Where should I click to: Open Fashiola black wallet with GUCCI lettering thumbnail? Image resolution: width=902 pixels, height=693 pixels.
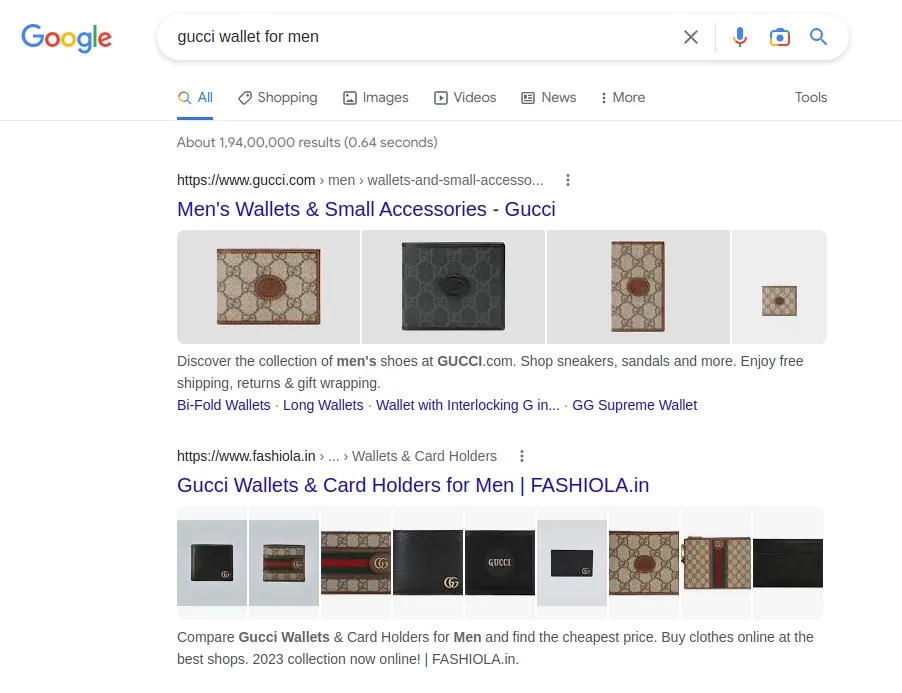pos(500,563)
